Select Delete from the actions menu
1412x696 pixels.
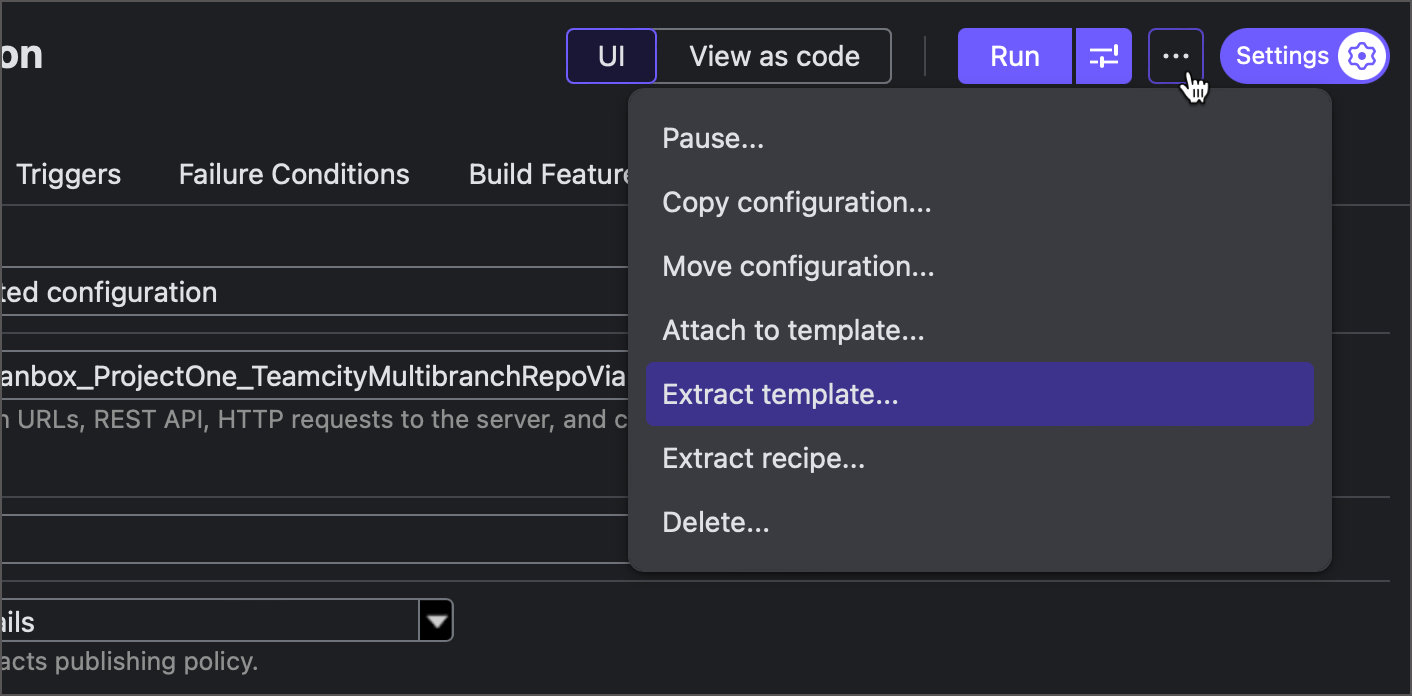[x=716, y=521]
